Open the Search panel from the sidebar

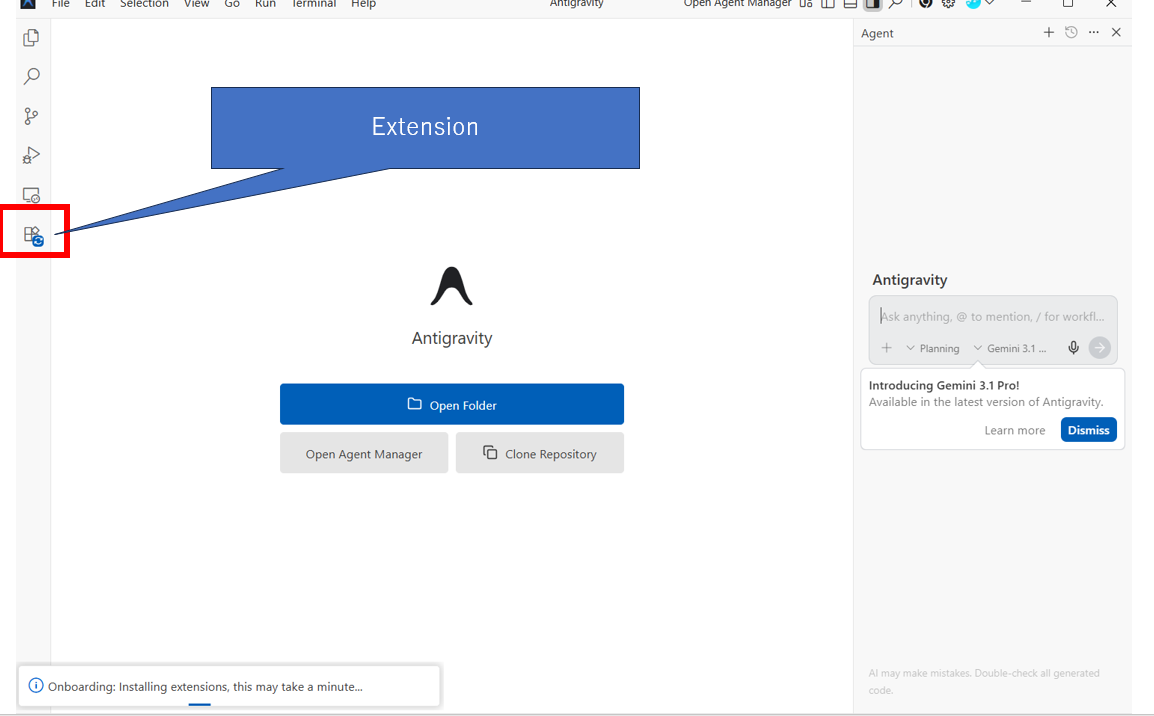[x=31, y=76]
